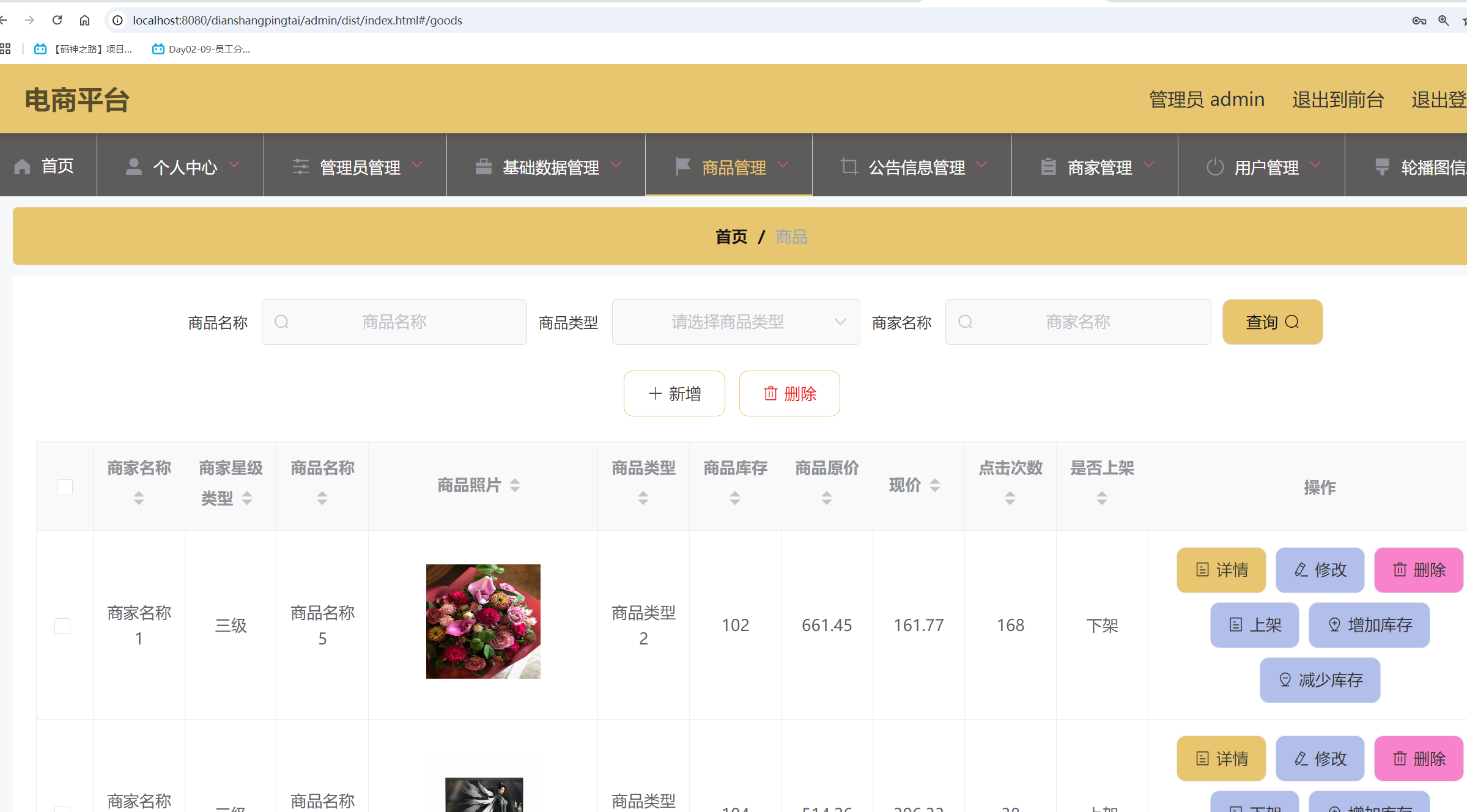Viewport: 1467px width, 812px height.
Task: Select the home icon on 首页 tab
Action: point(22,166)
